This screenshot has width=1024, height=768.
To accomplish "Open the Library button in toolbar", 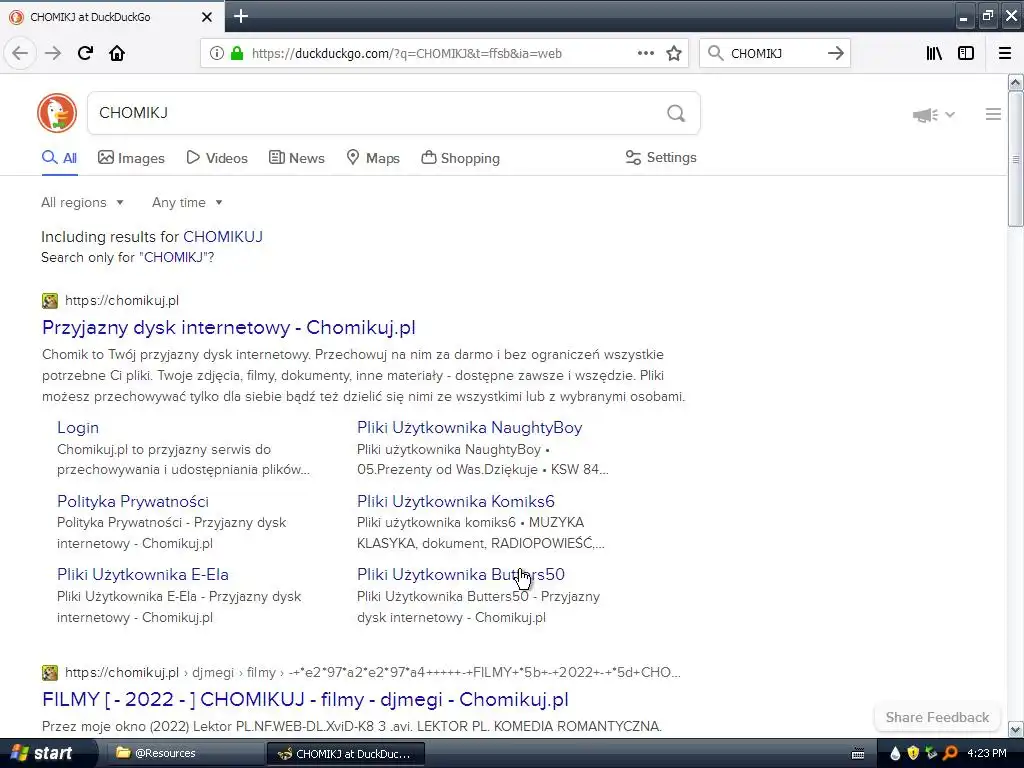I will 934,54.
